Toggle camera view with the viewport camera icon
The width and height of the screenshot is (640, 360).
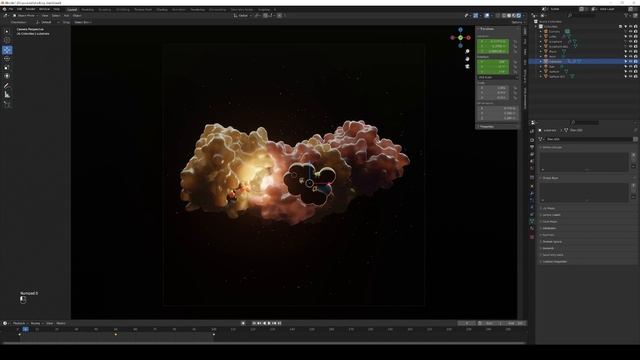(467, 66)
